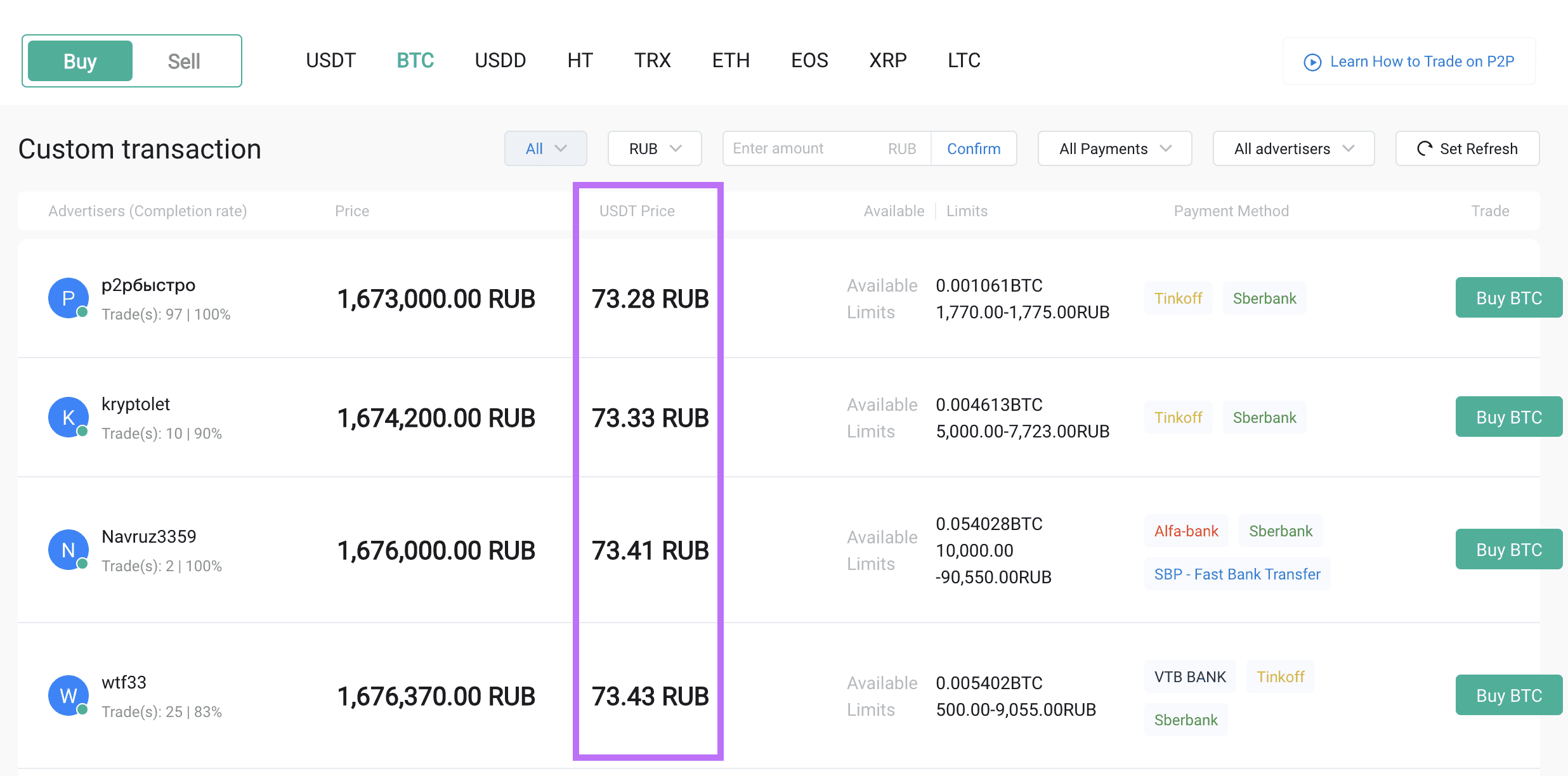Select the USDT coin tab

[x=330, y=60]
